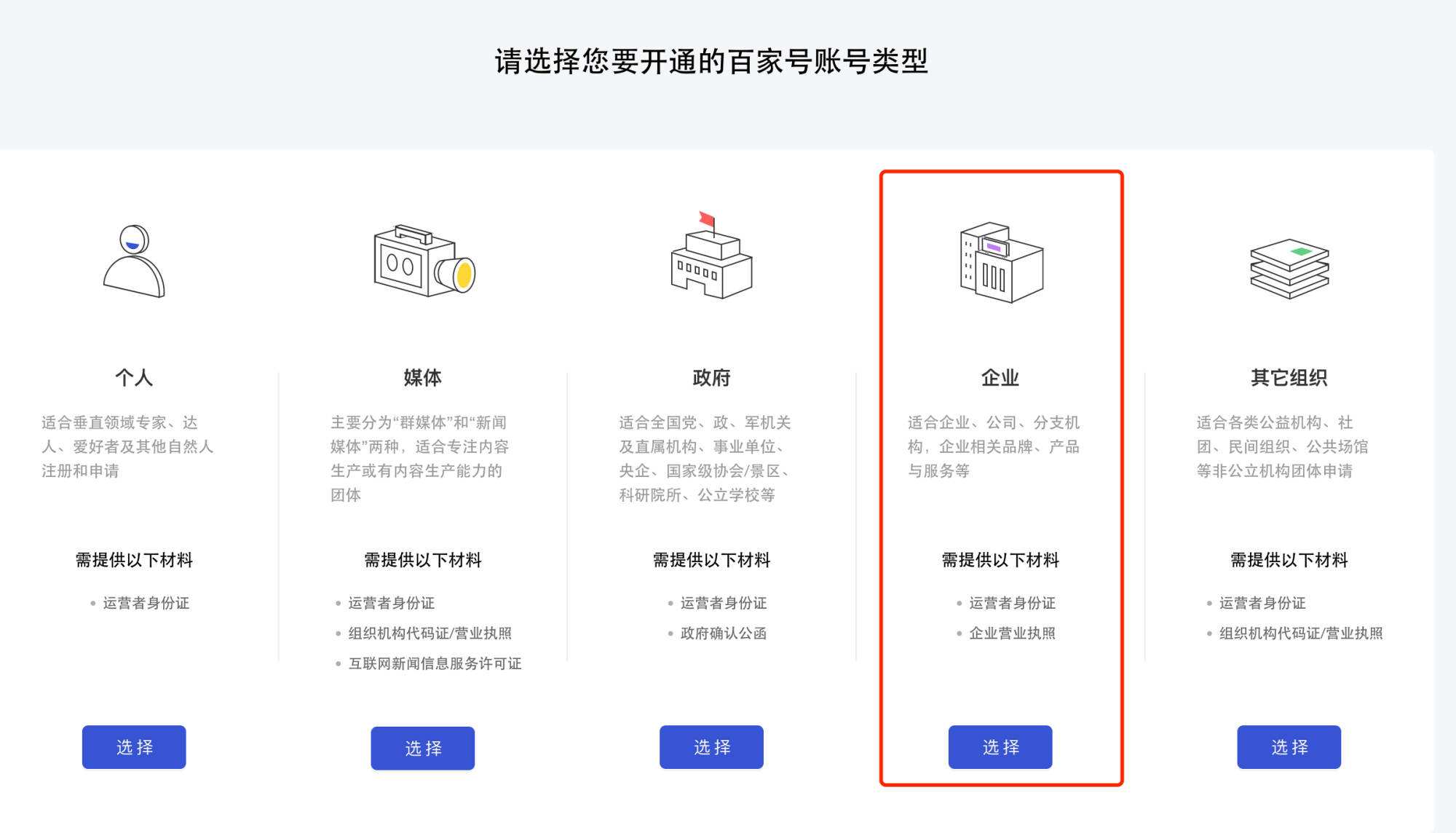
Task: Click 选择 button under 政府 category
Action: [713, 747]
